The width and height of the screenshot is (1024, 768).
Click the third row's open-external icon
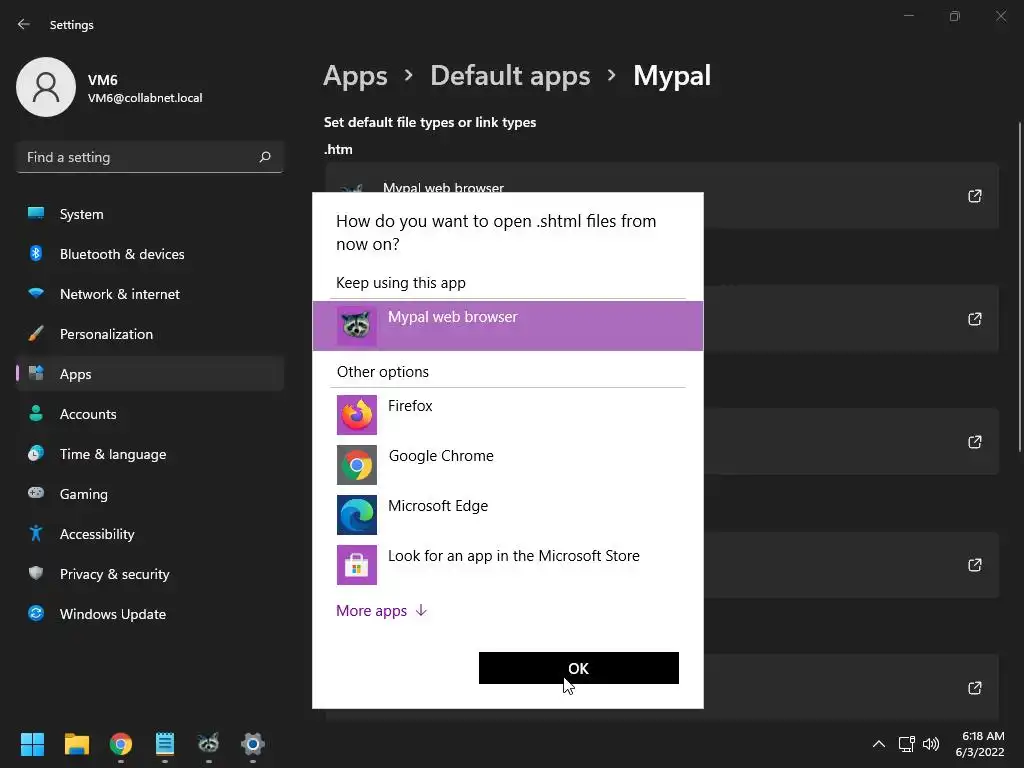tap(974, 442)
